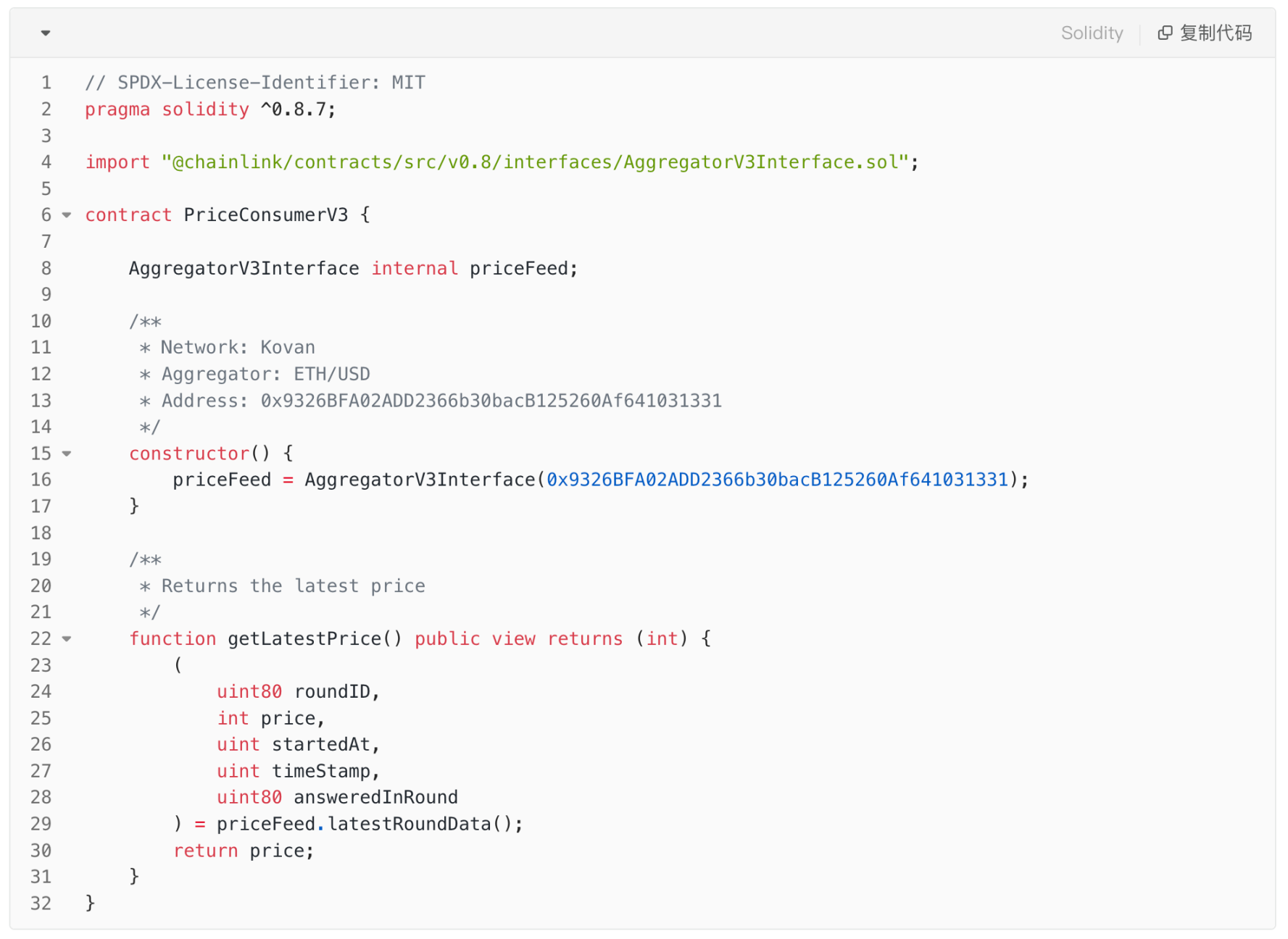Click line number 32 in the gutter

[41, 903]
